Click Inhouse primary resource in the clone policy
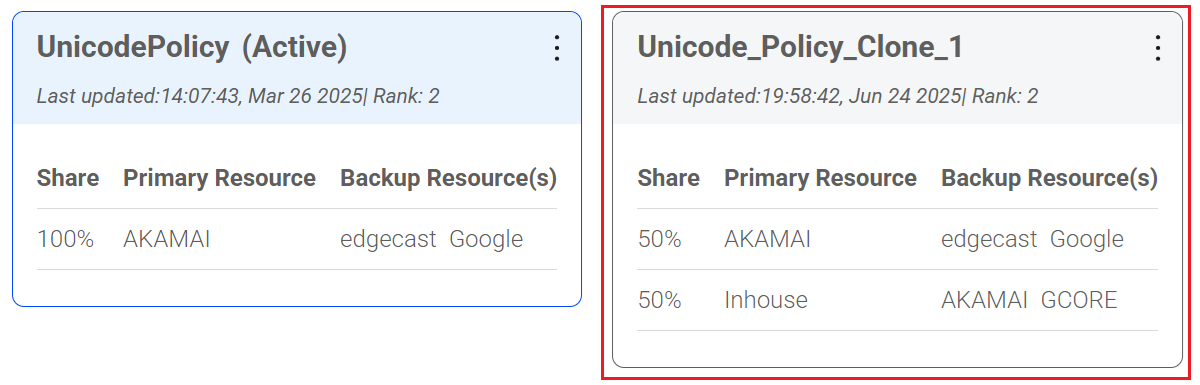 [x=766, y=300]
